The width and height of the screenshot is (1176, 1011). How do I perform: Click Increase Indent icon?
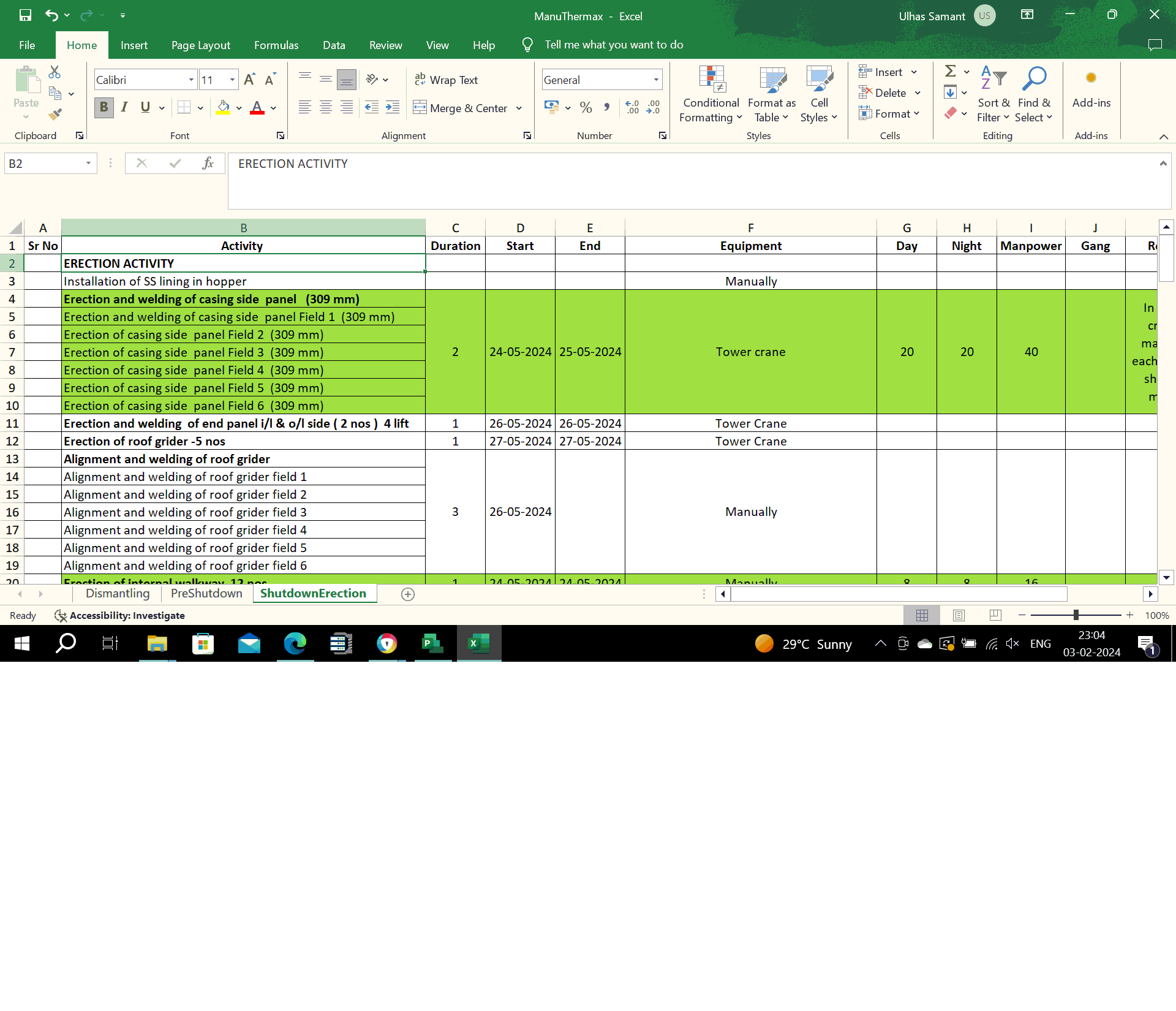pos(393,108)
